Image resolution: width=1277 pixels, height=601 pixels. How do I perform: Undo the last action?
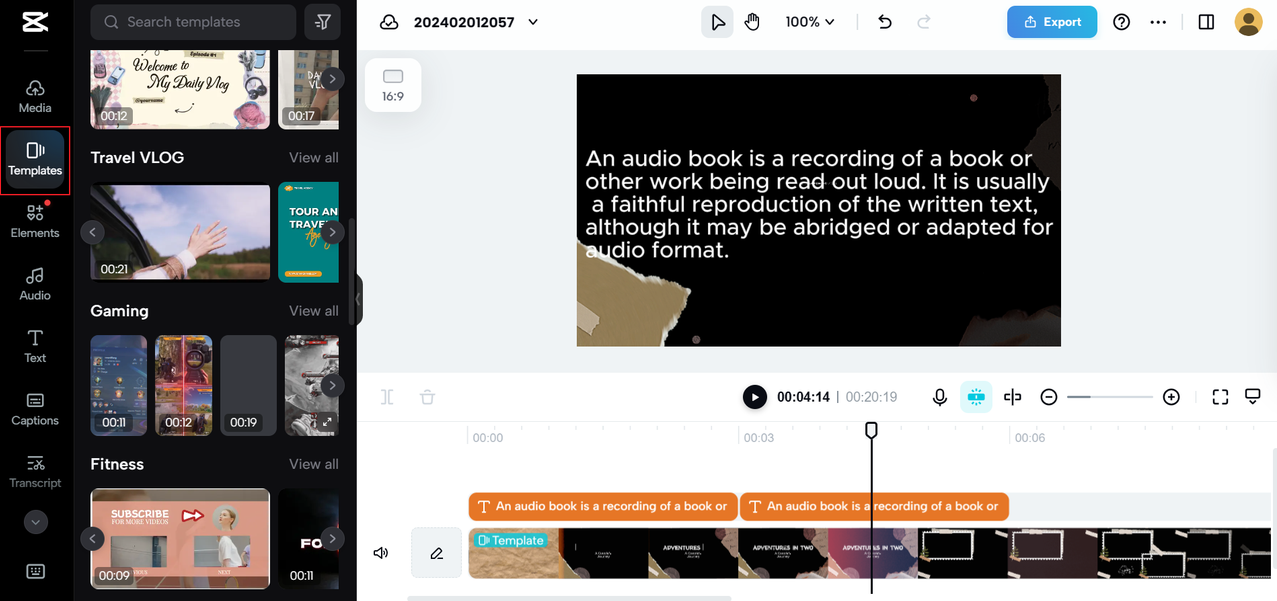coord(885,22)
